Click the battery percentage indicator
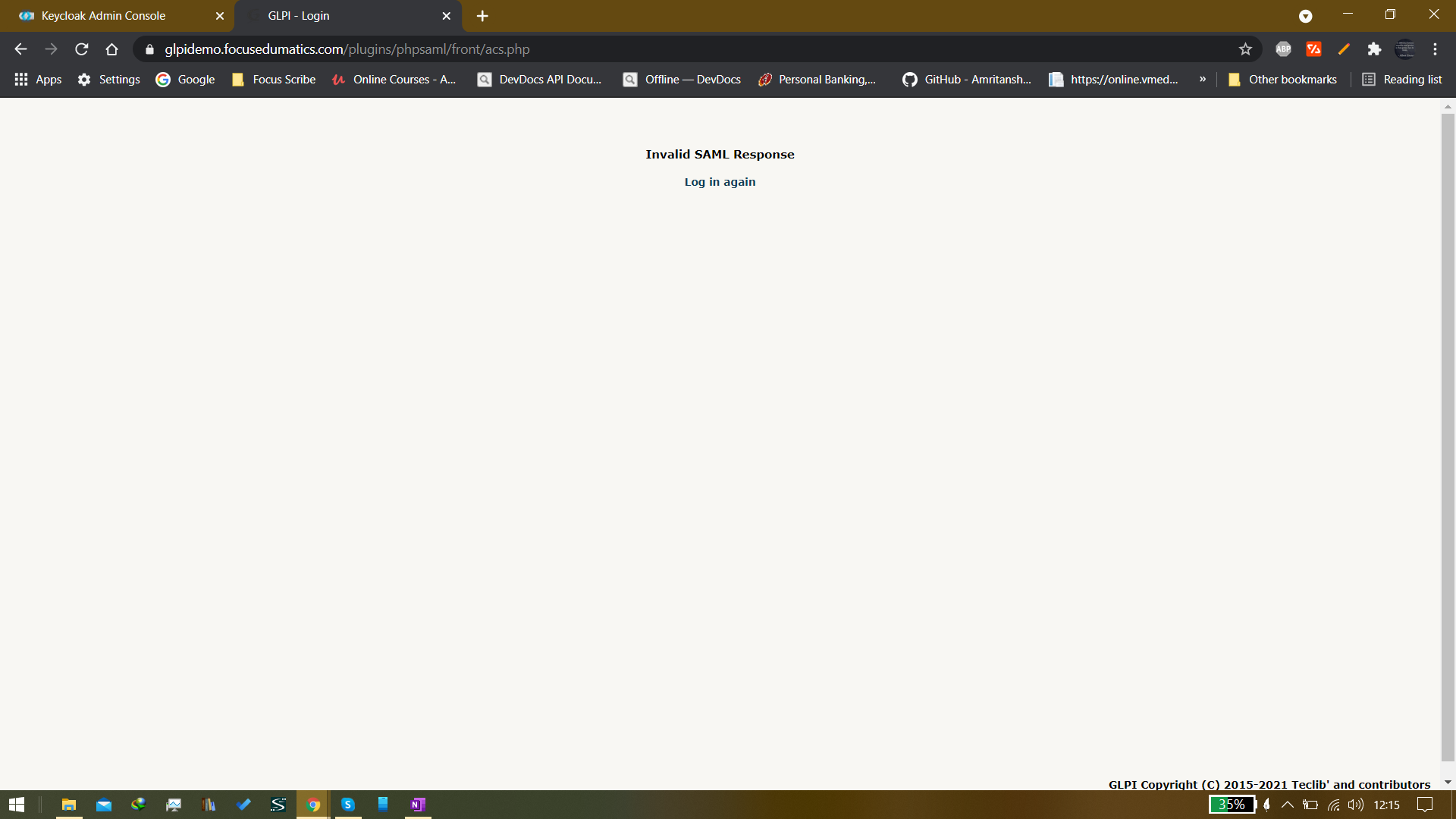The image size is (1456, 819). (1230, 805)
